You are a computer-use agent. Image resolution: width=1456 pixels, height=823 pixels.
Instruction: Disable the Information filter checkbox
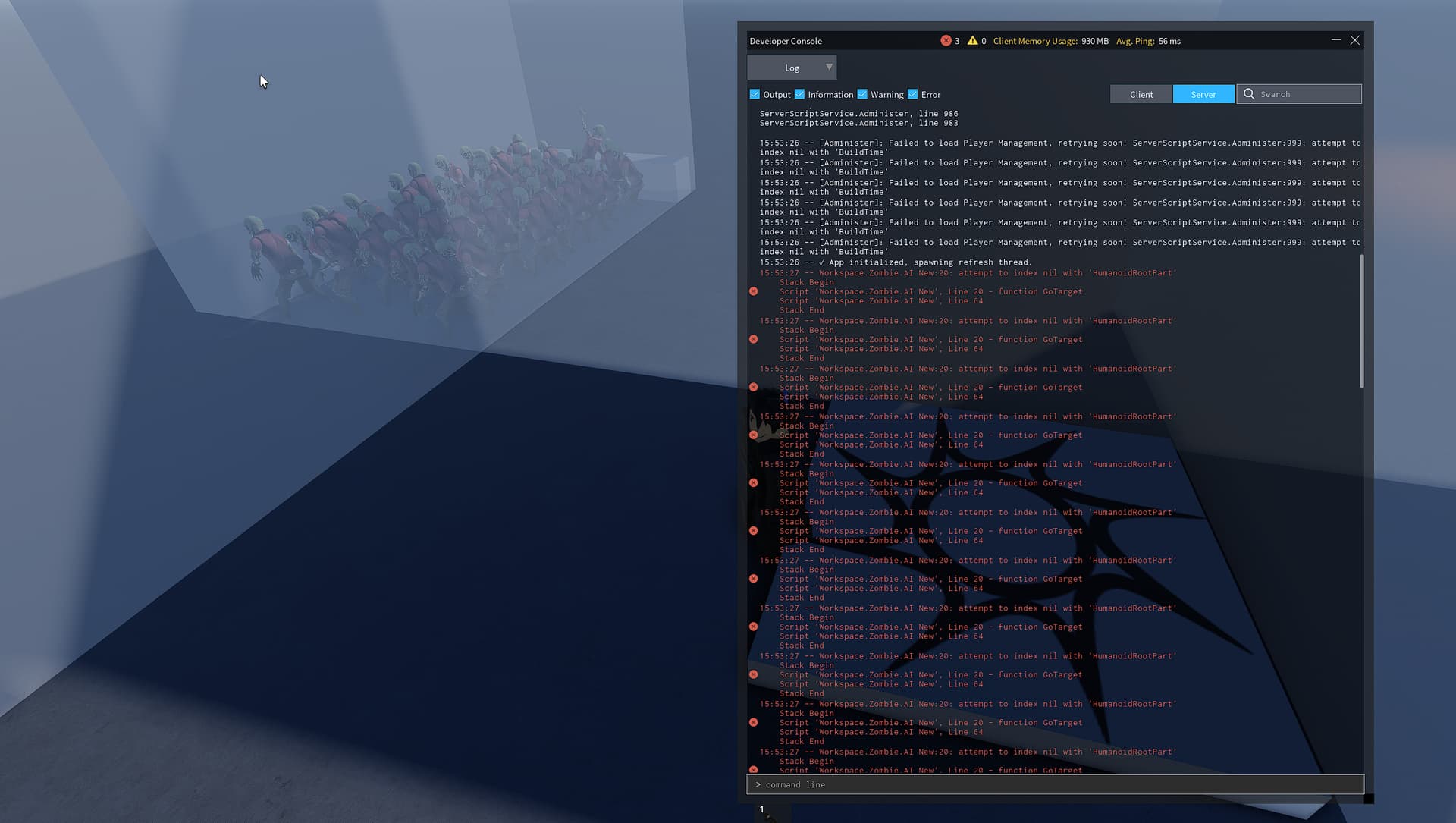(801, 93)
